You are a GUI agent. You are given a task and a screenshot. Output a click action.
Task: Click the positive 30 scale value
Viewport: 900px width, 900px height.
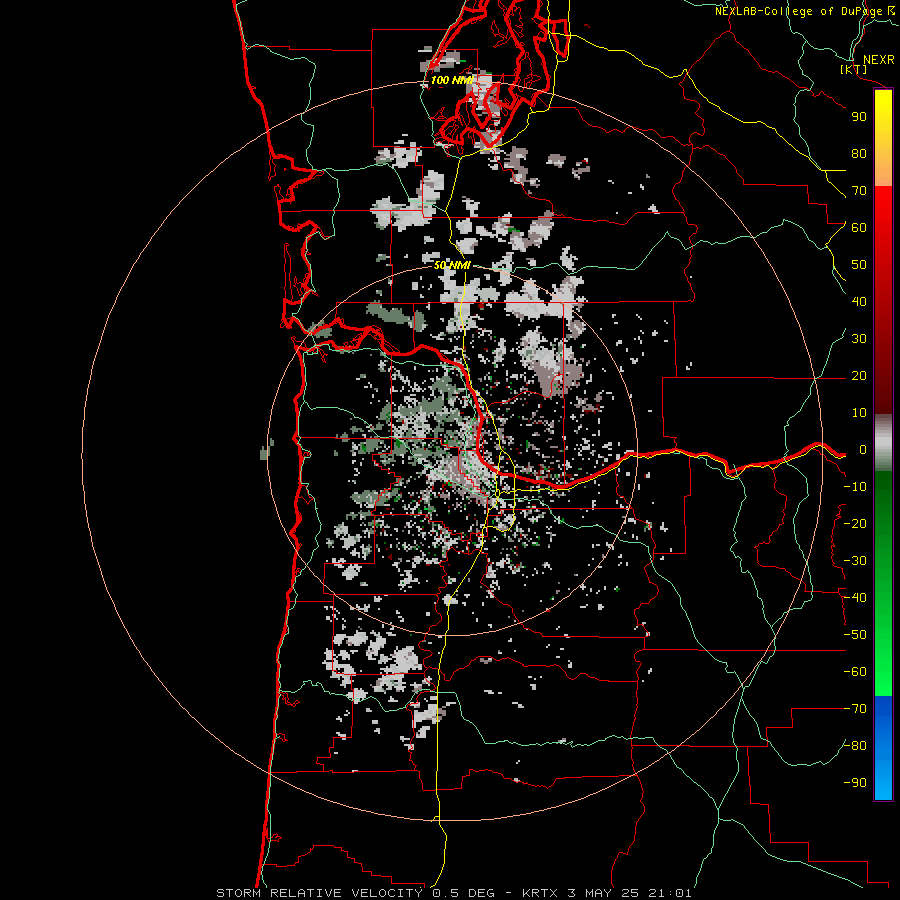(x=859, y=339)
